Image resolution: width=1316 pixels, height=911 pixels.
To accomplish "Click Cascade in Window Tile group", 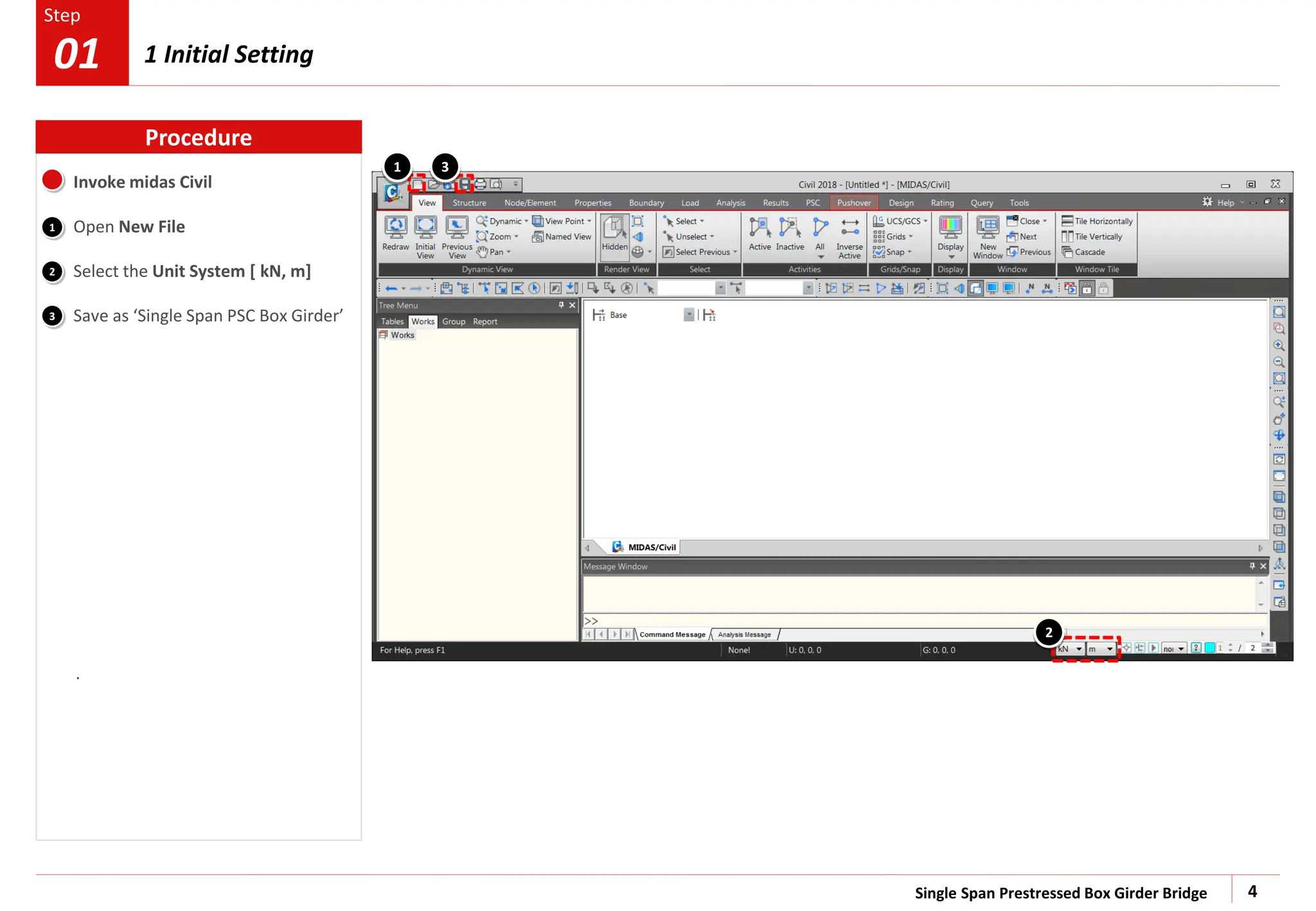I will (1089, 252).
